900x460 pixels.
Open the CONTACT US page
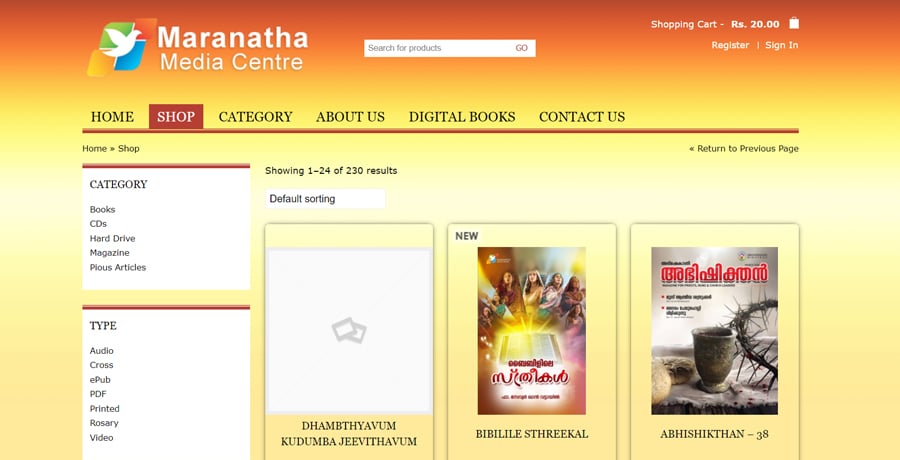581,117
